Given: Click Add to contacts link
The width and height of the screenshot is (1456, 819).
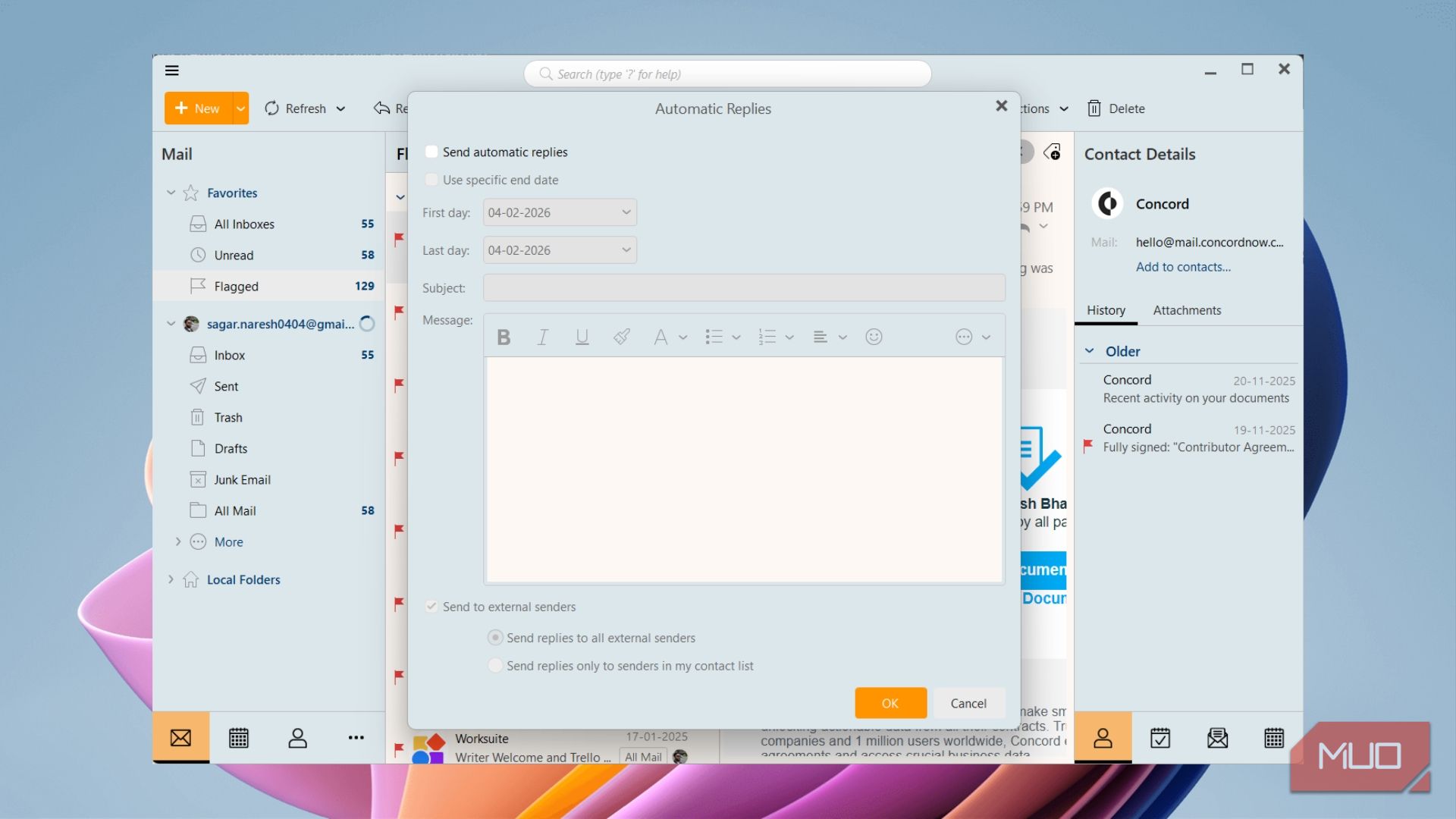Looking at the screenshot, I should tap(1183, 267).
